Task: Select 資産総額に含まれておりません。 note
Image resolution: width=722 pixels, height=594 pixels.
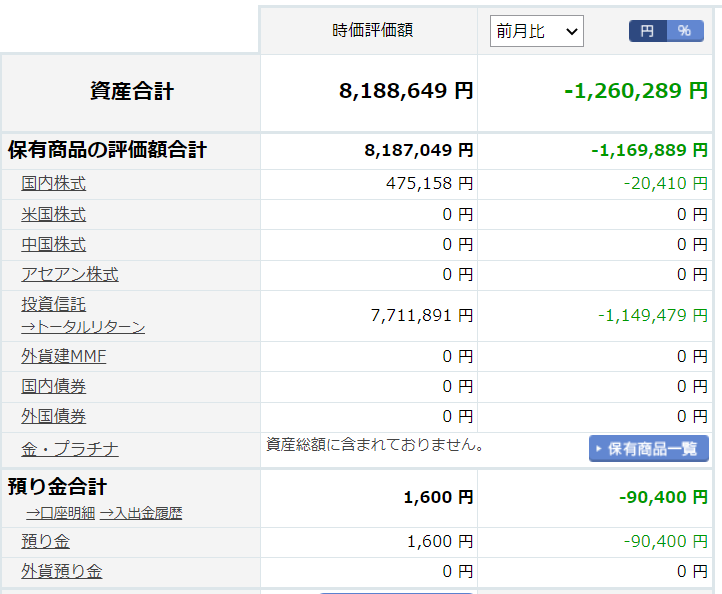Action: tap(375, 445)
